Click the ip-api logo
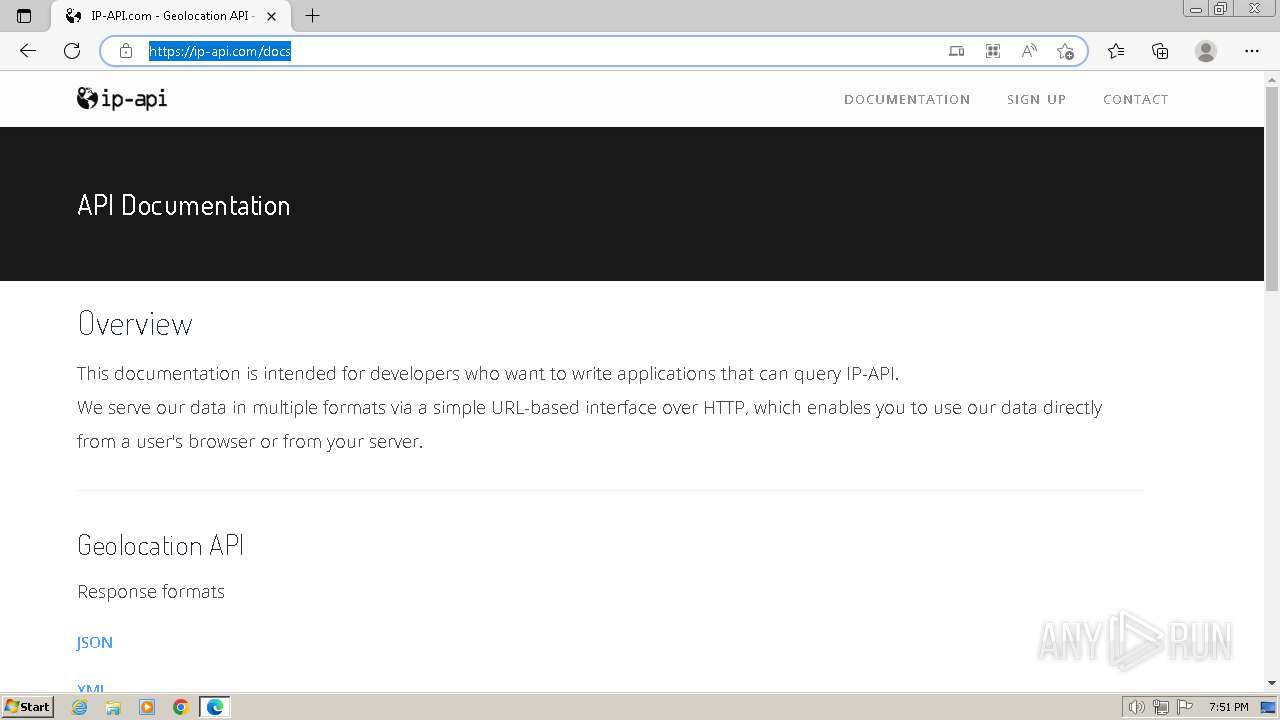 point(122,98)
